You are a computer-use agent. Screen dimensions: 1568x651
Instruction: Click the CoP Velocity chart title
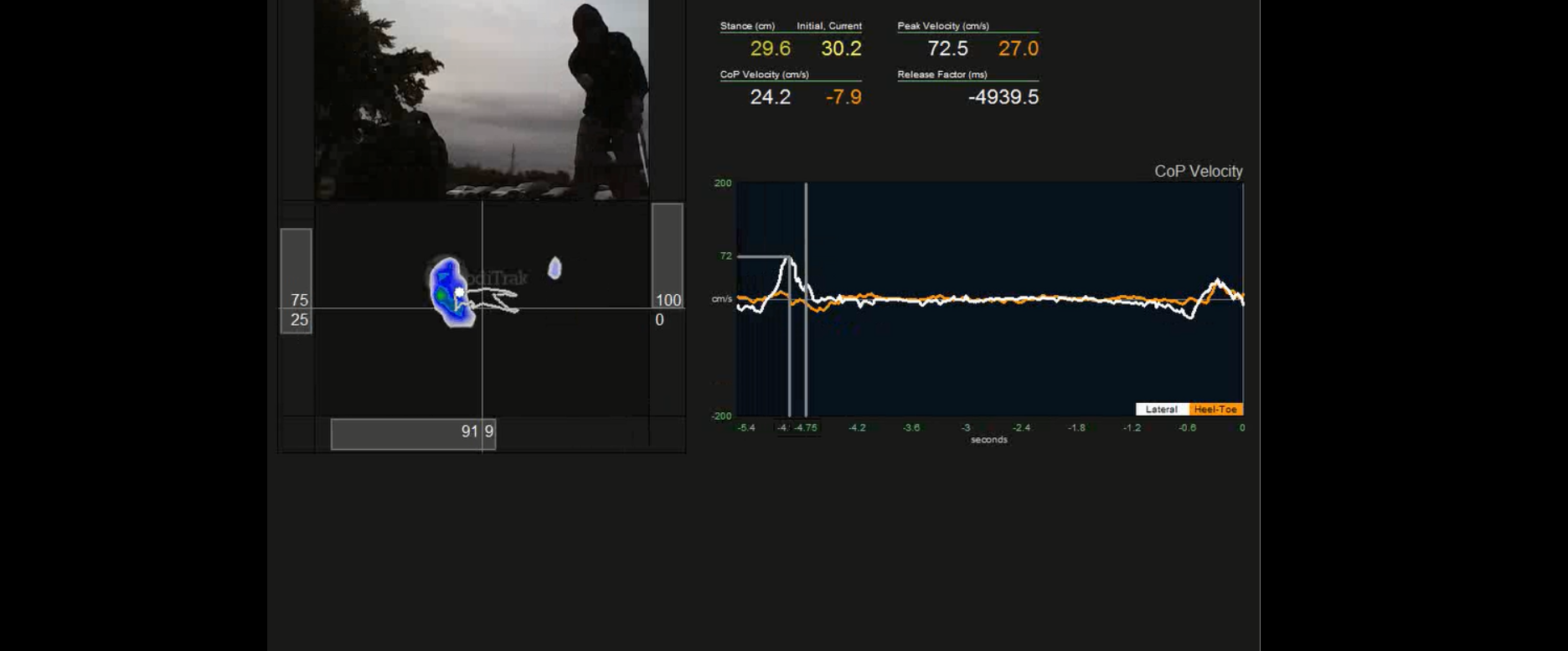coord(1199,172)
